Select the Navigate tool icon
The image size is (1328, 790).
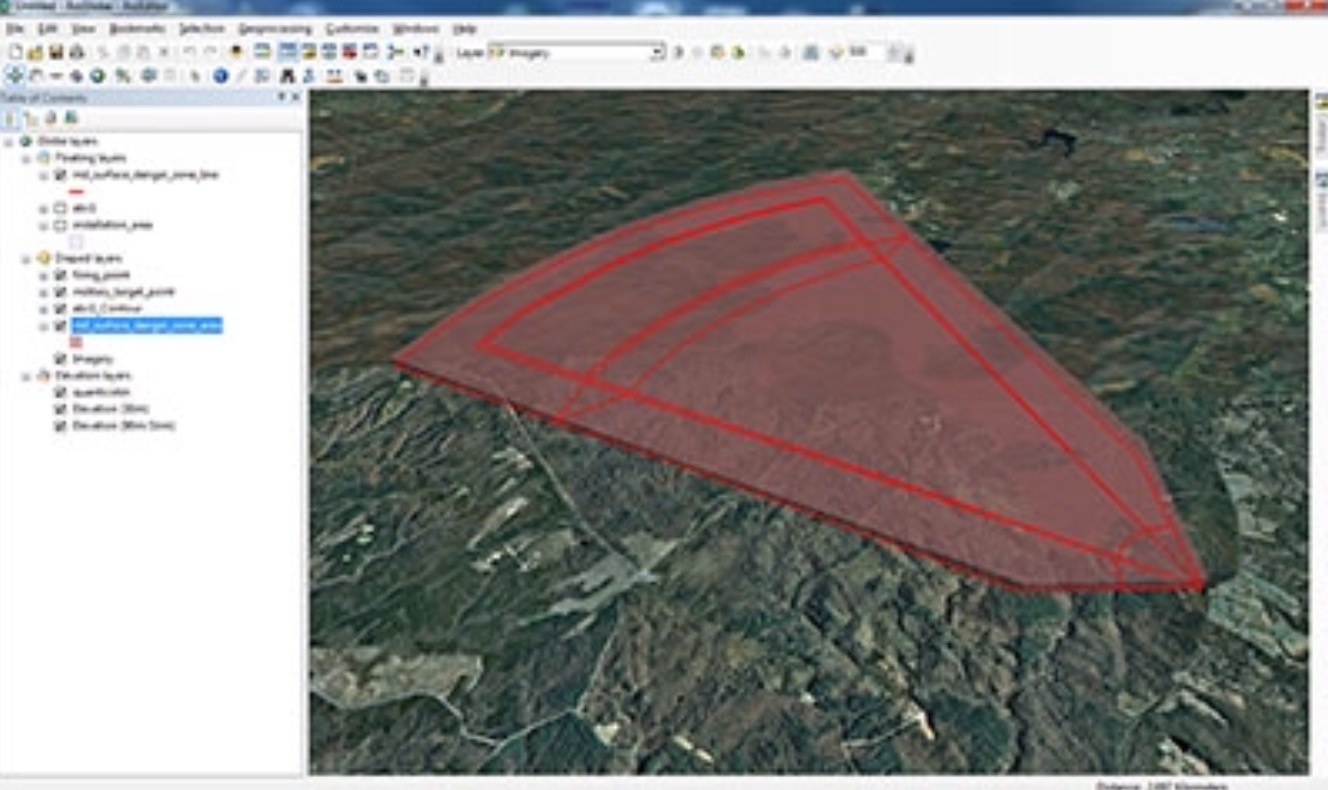tap(15, 76)
